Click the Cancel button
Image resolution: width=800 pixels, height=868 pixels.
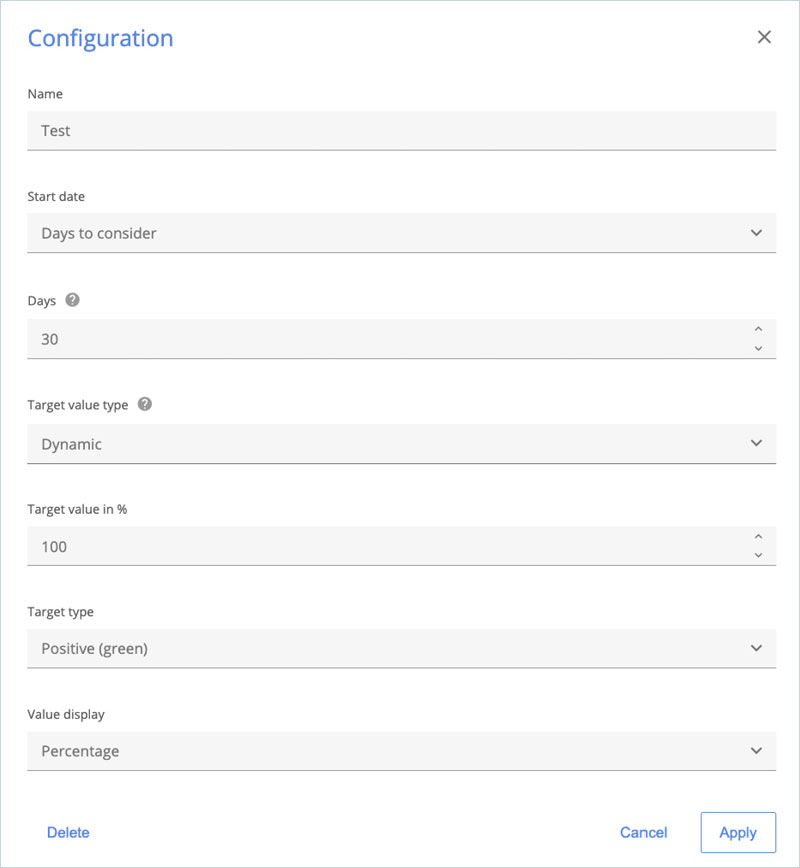click(x=643, y=832)
